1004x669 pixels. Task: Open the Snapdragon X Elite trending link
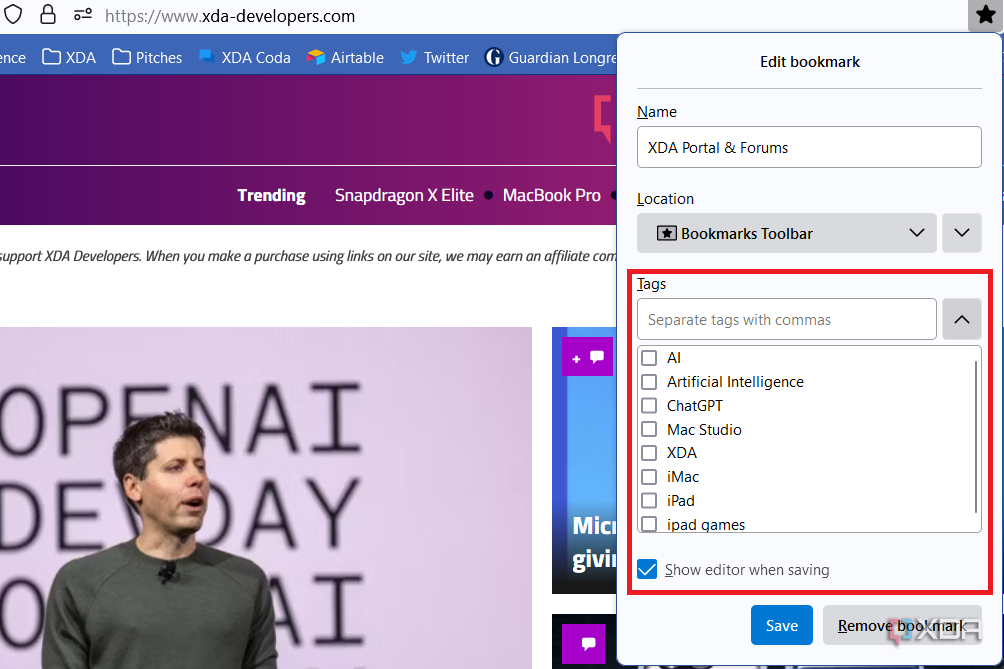[x=404, y=195]
